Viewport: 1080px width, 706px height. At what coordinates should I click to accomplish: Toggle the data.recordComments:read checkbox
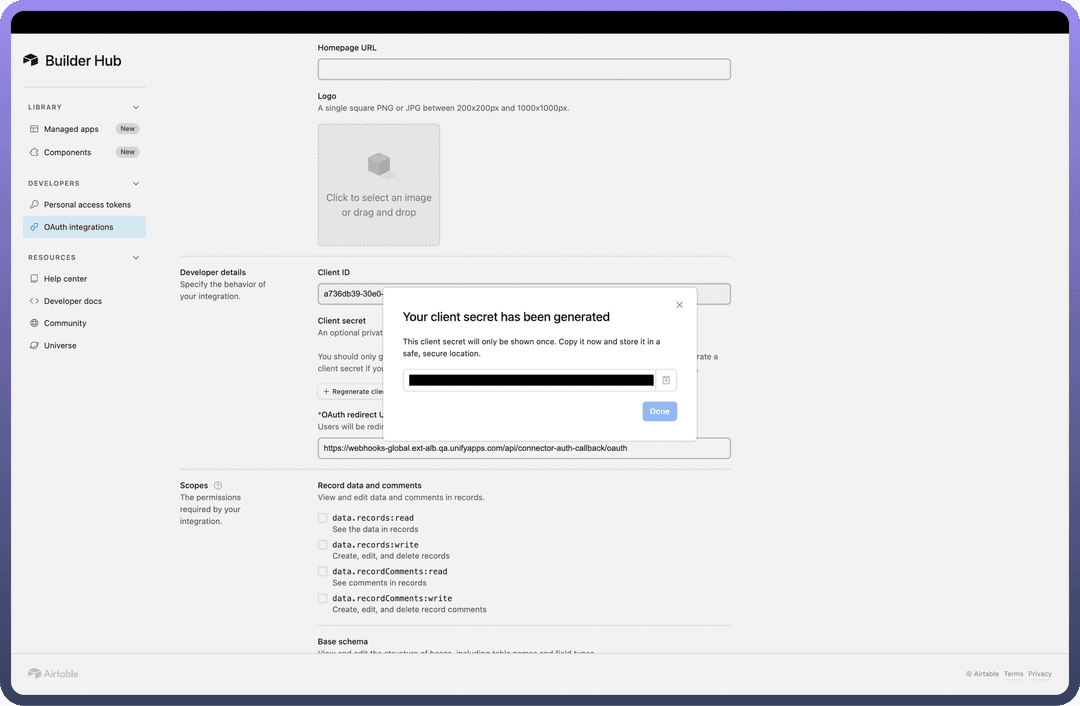(323, 572)
